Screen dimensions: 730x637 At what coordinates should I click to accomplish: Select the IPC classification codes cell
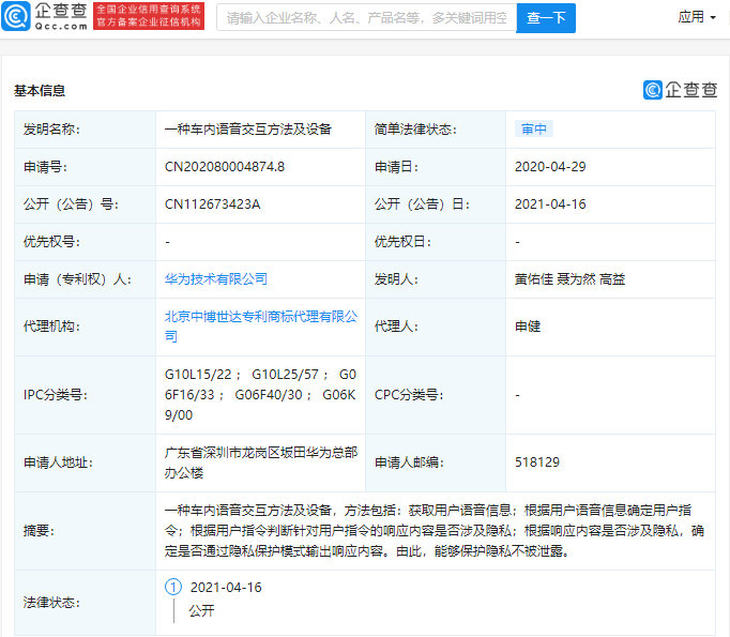coord(260,394)
